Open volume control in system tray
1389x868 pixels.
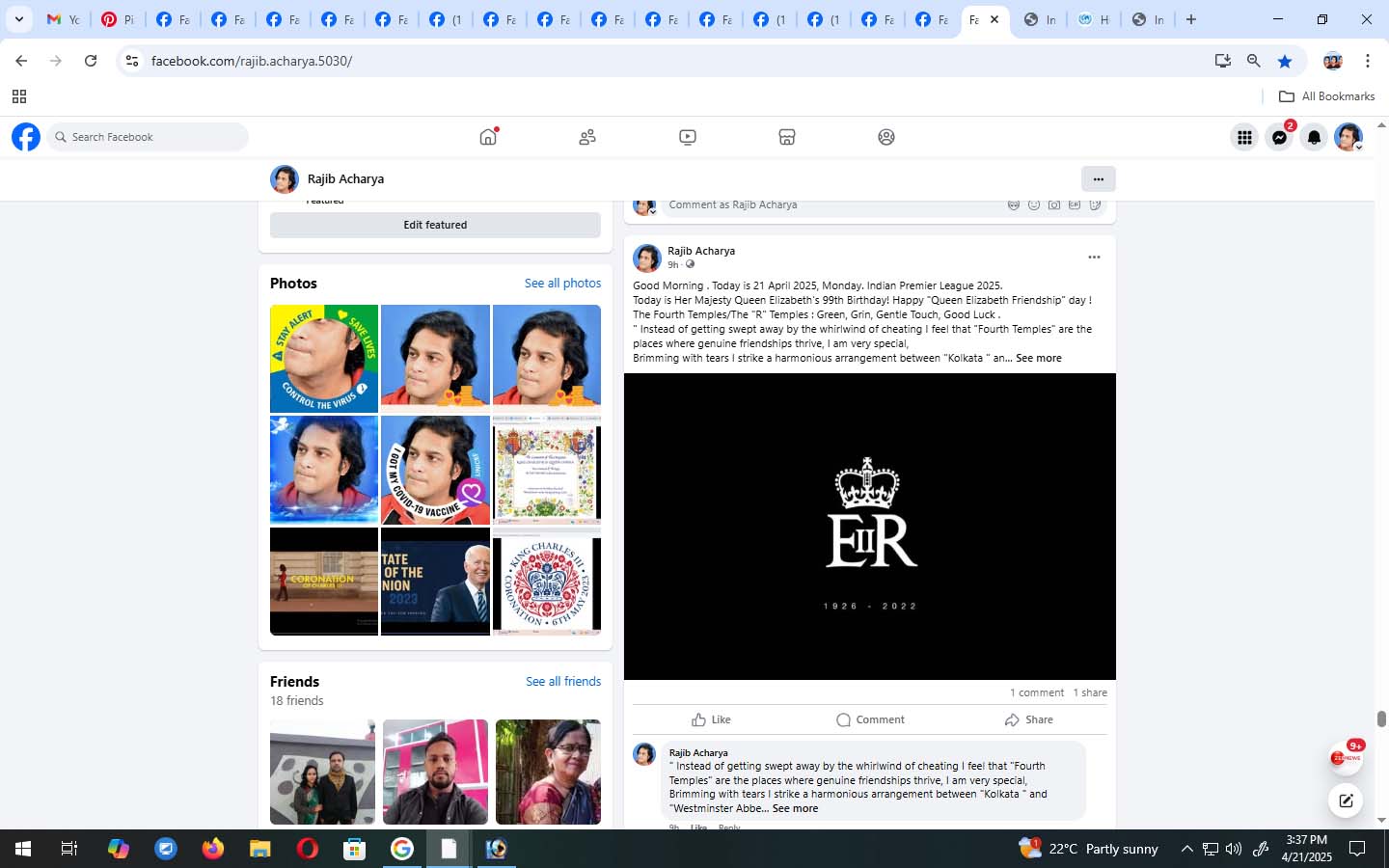pos(1234,849)
